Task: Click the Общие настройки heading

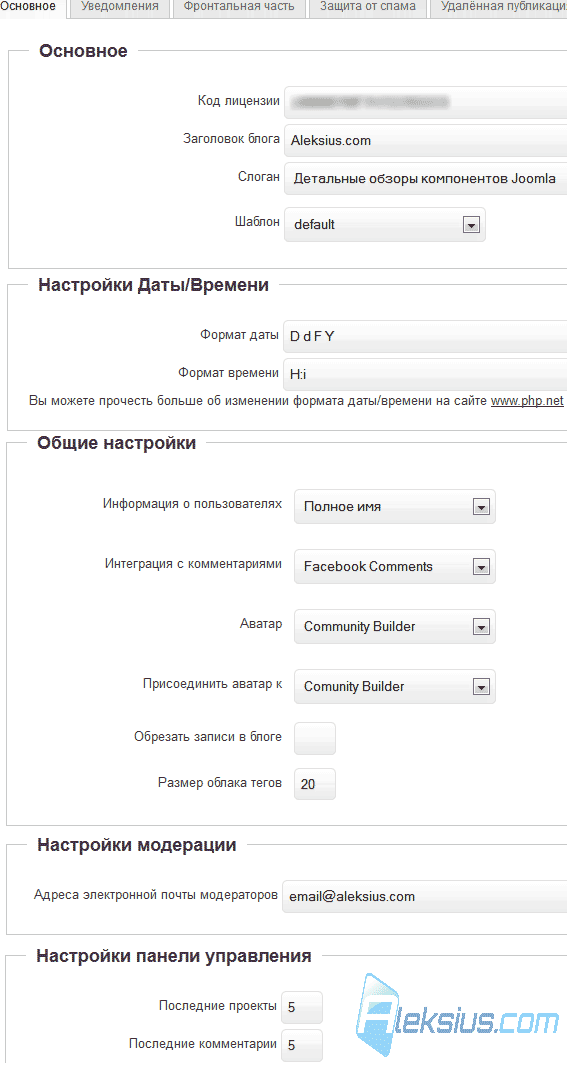Action: (117, 443)
